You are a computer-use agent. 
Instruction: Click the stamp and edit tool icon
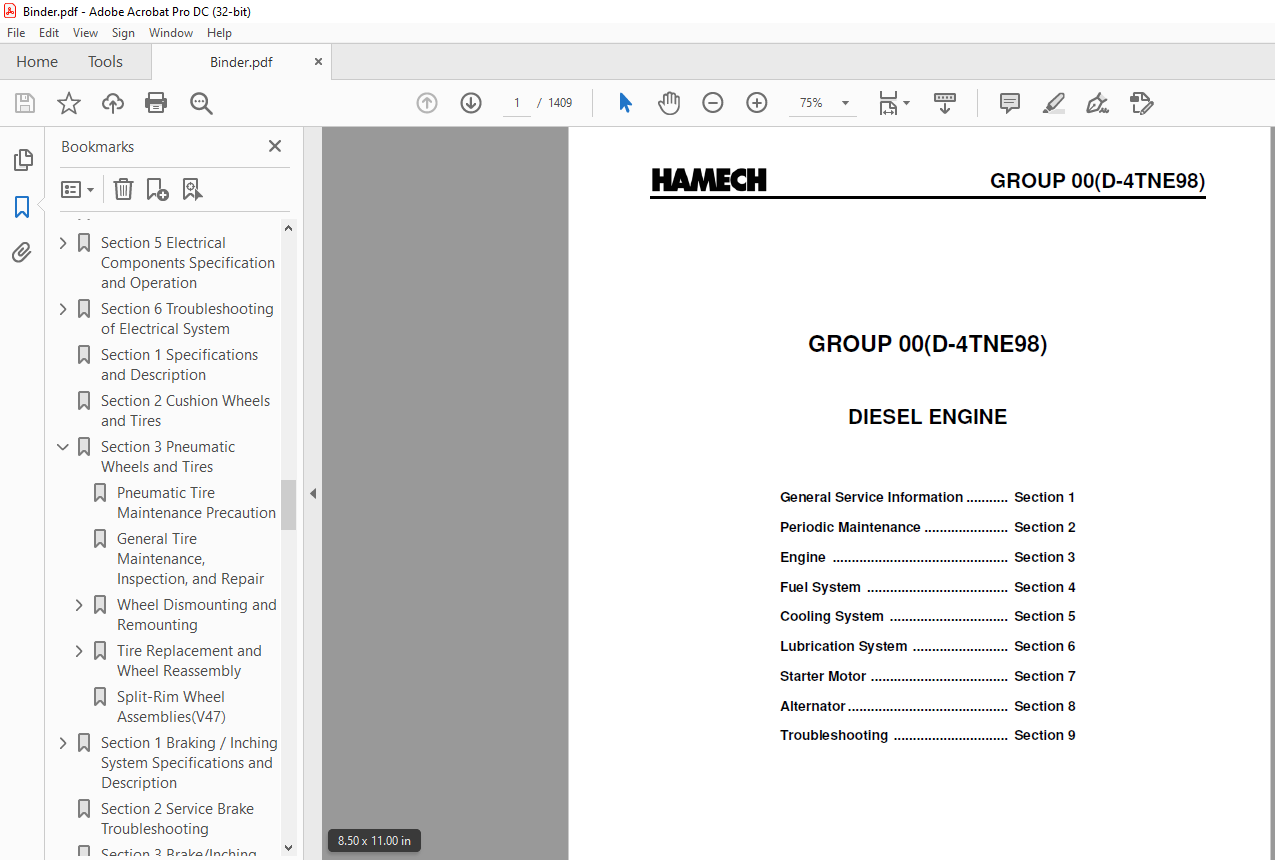pyautogui.click(x=1142, y=103)
